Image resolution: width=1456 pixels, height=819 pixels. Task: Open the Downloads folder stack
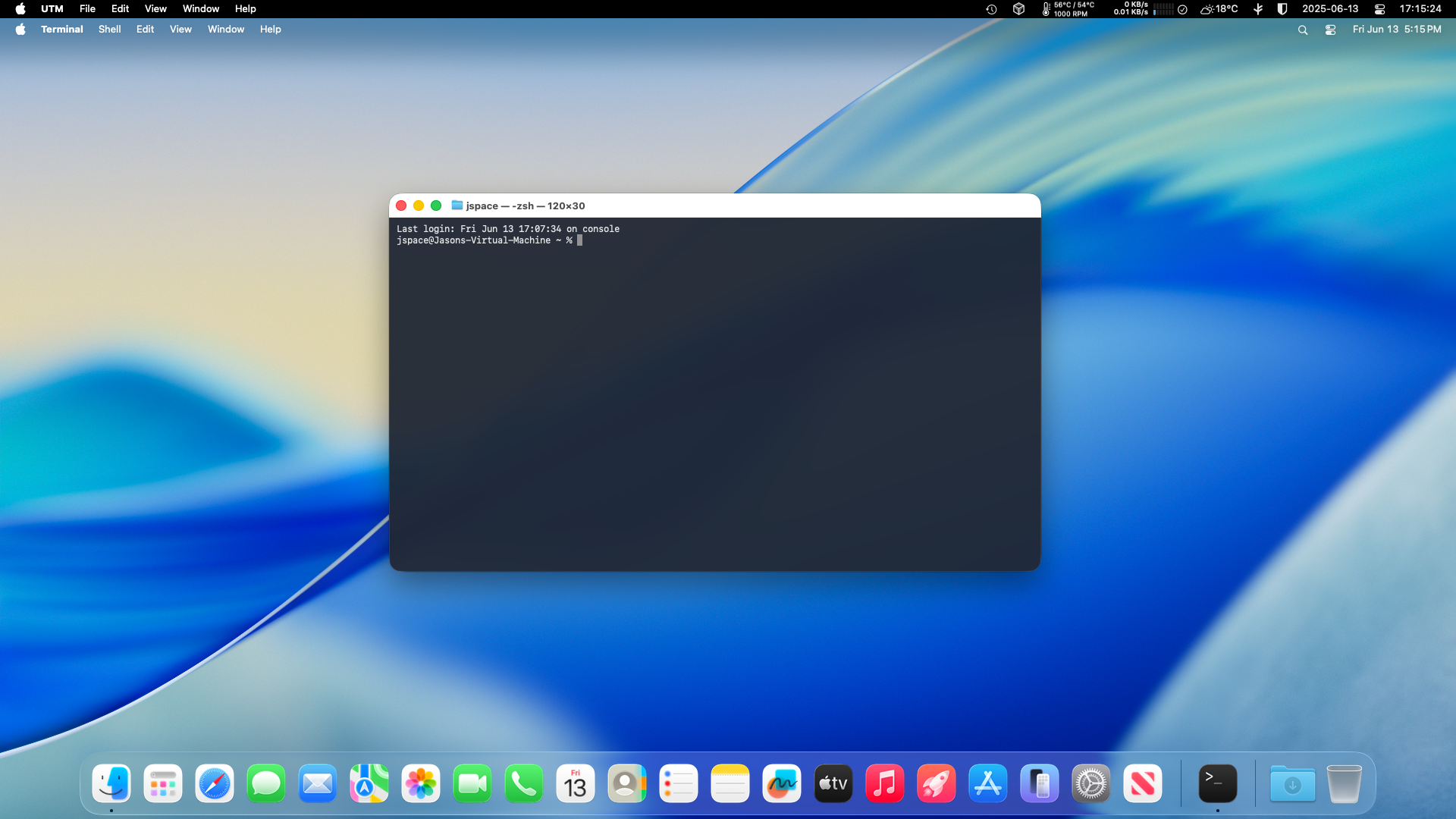click(x=1292, y=784)
